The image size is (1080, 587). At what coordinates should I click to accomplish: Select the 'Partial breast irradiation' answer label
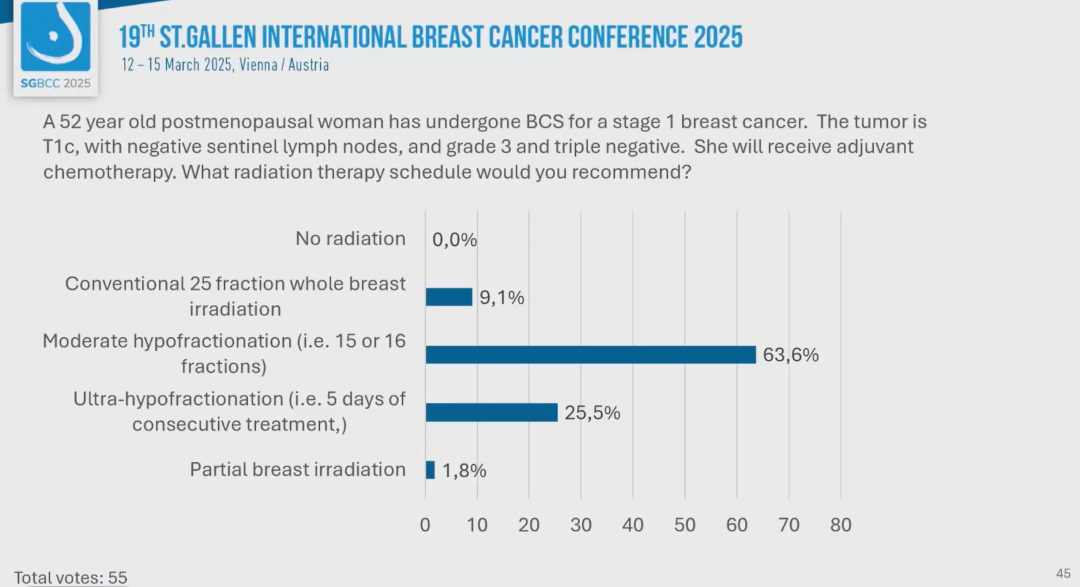pos(298,470)
